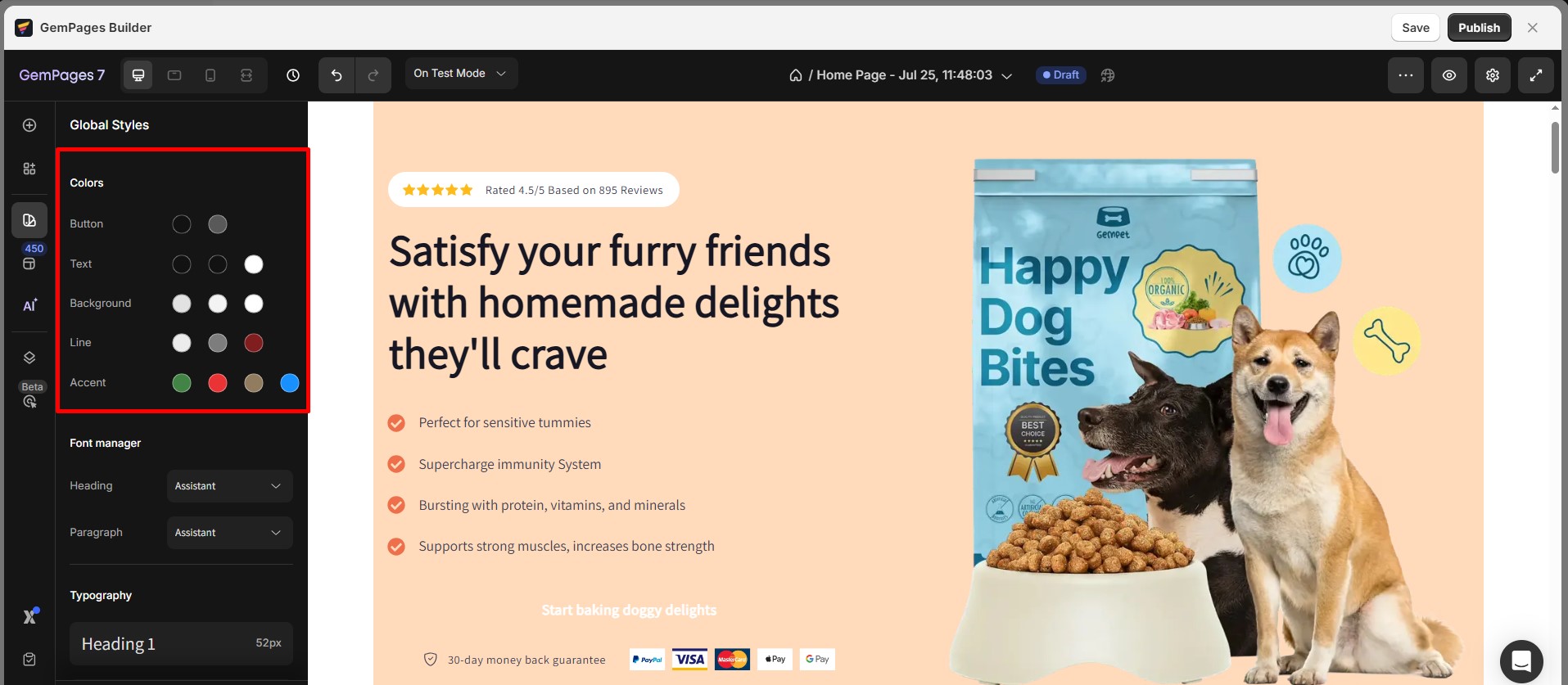Image resolution: width=1568 pixels, height=685 pixels.
Task: Open the Heading 1 typography row
Action: pos(181,644)
